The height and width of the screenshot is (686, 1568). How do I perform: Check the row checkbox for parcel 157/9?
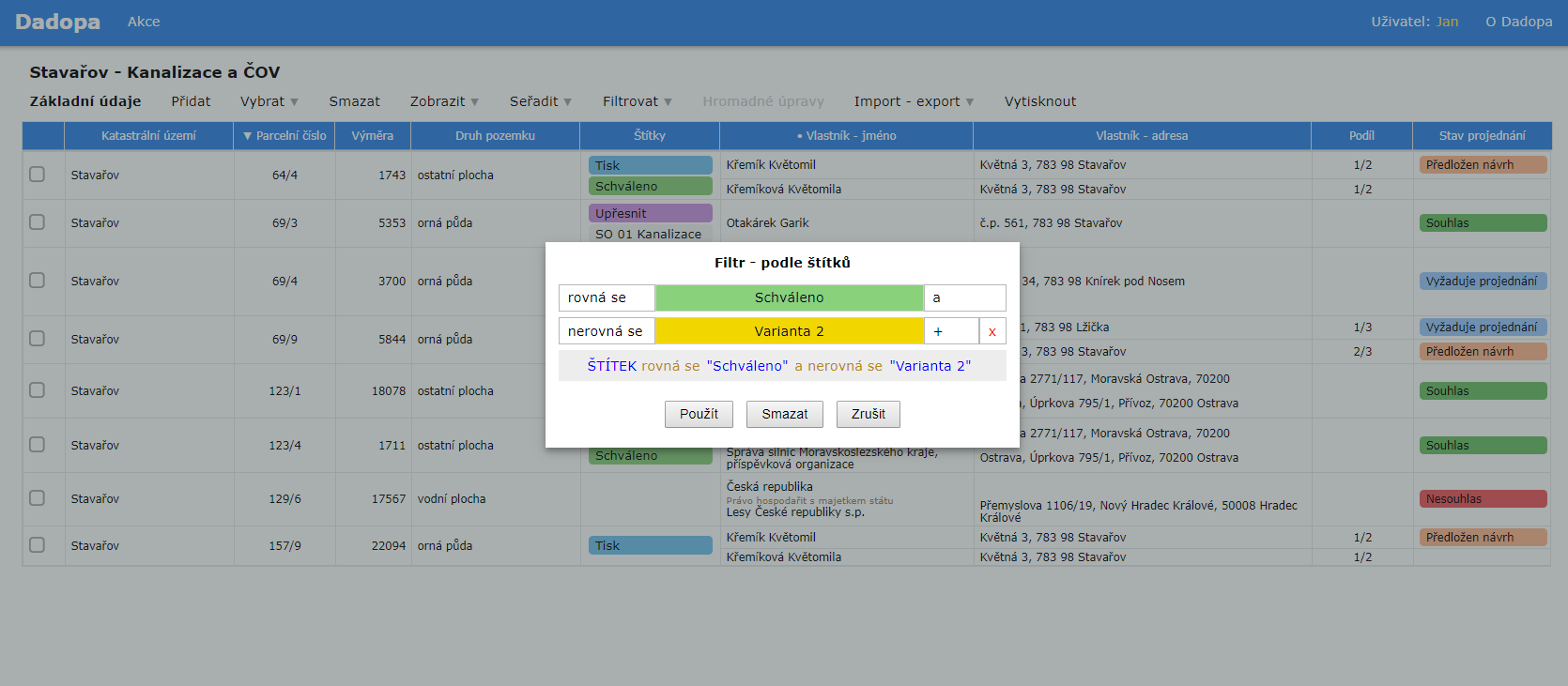point(37,545)
